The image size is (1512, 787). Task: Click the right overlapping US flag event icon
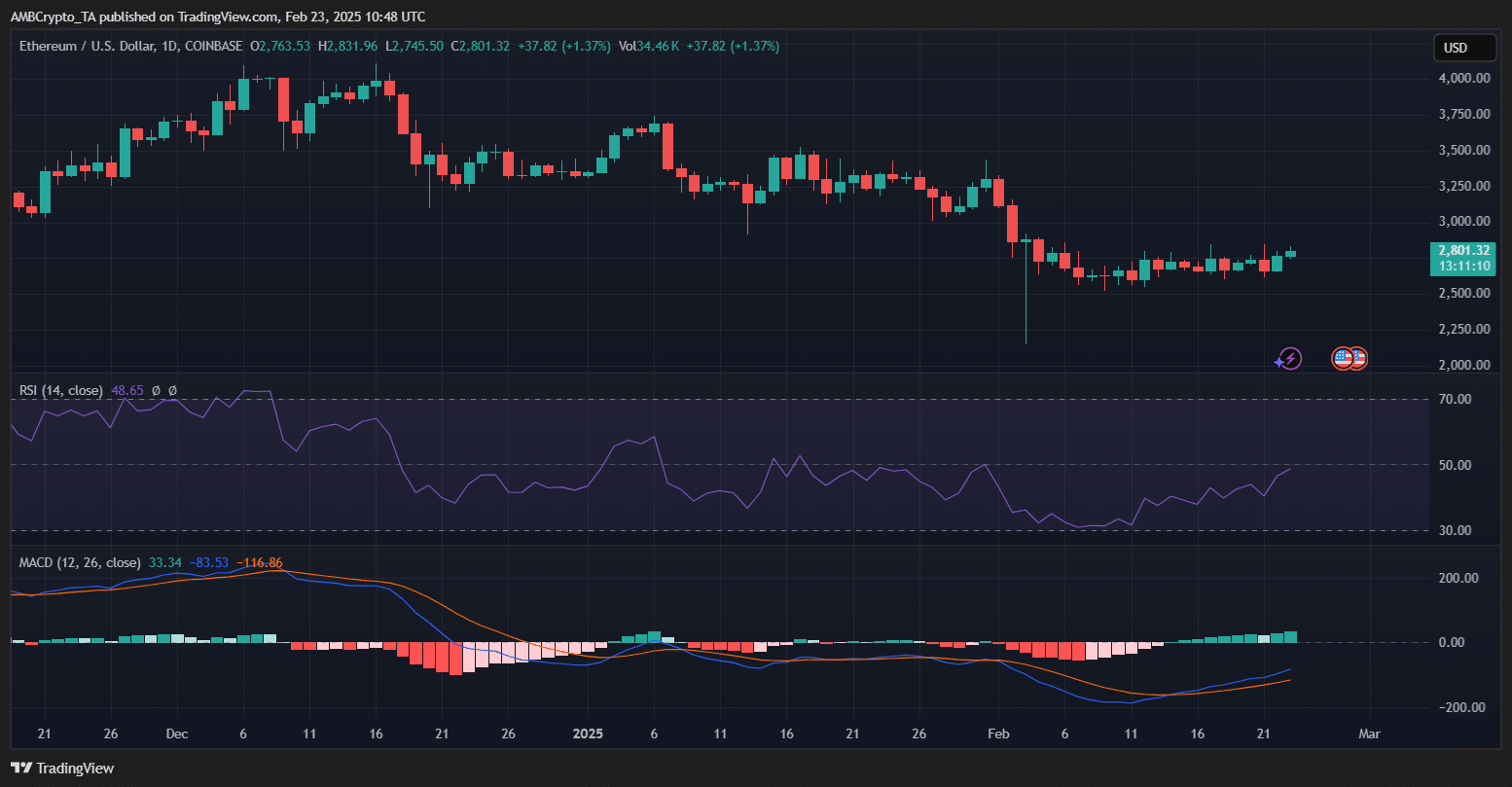[x=1358, y=359]
